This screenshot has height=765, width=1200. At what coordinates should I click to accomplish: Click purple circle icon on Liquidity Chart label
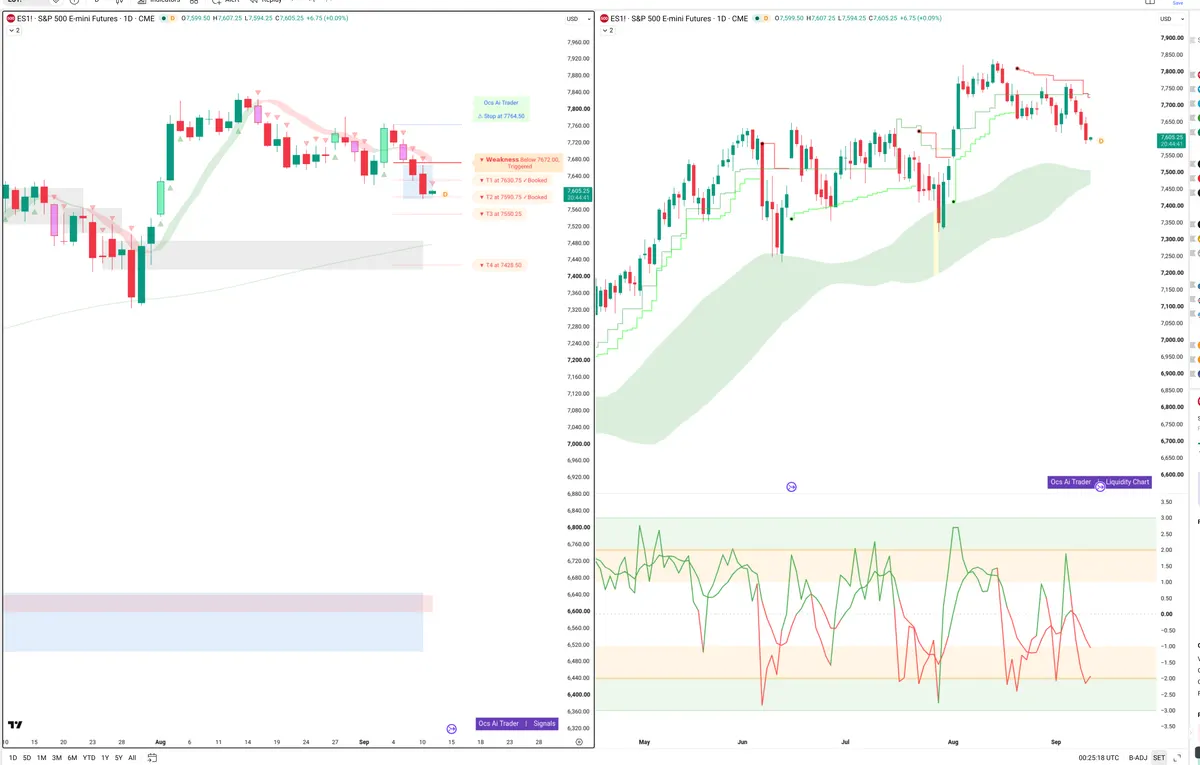[1100, 486]
